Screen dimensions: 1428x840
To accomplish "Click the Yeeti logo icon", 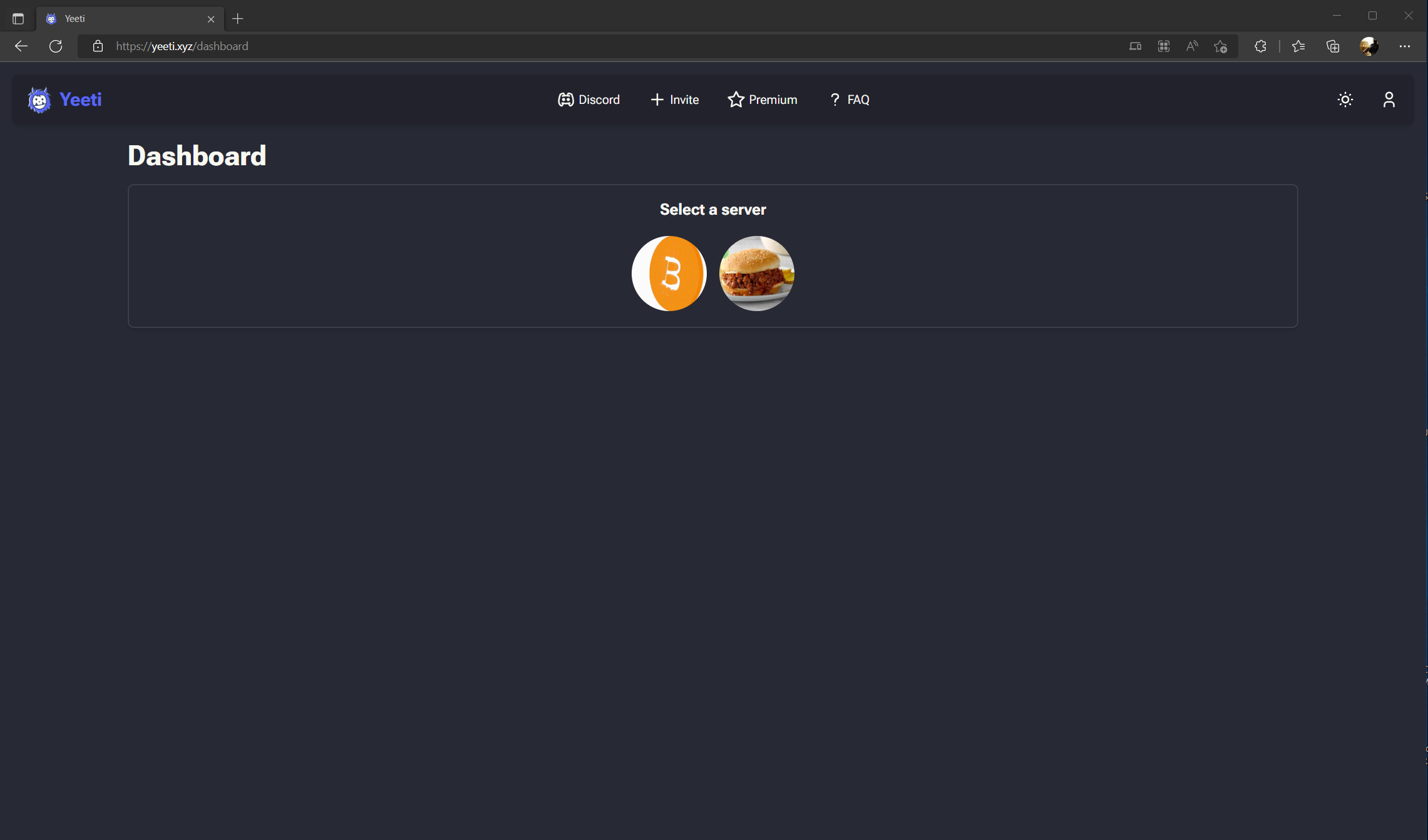I will [x=39, y=100].
